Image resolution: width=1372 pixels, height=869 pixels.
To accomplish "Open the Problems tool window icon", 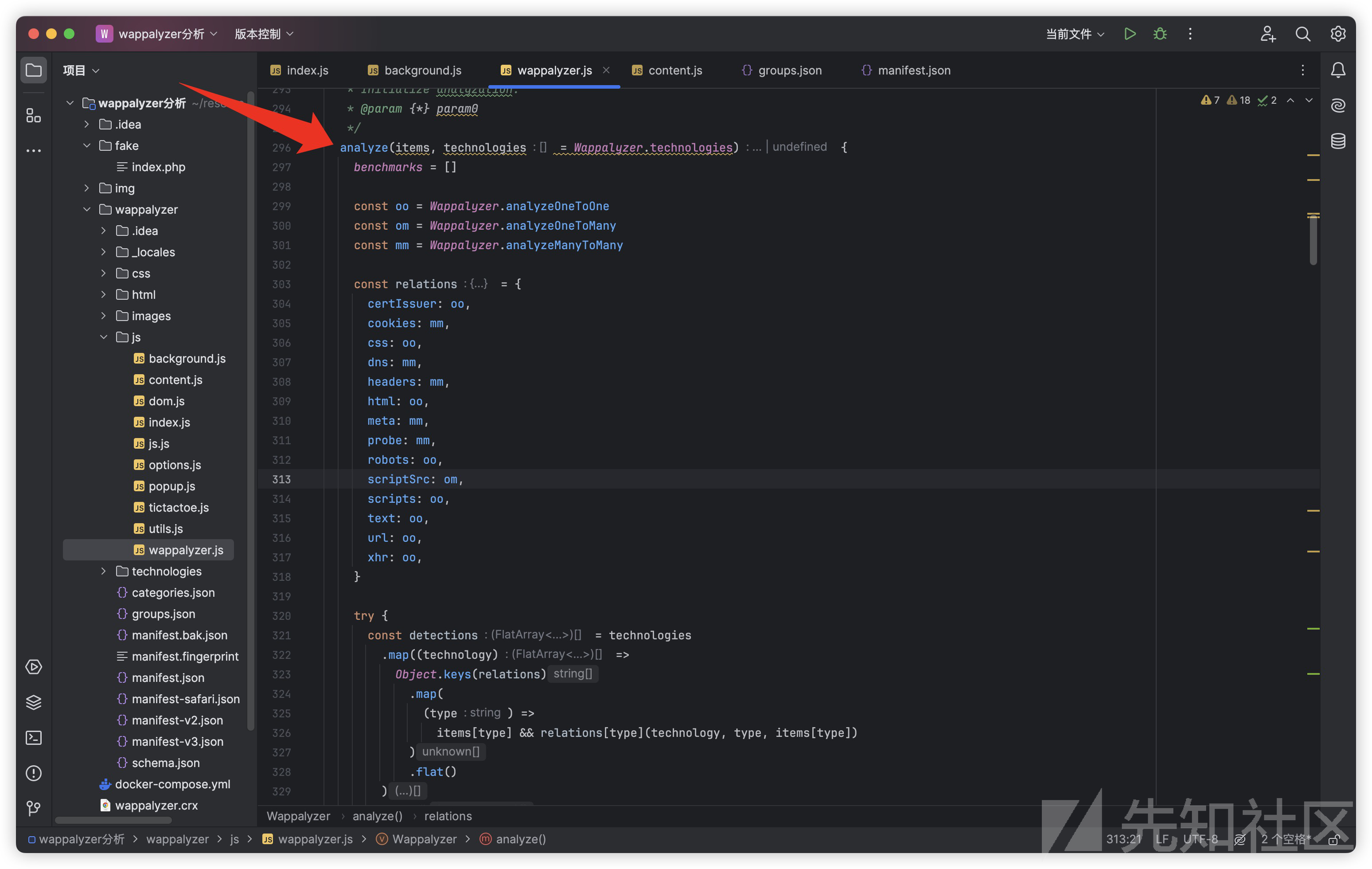I will coord(34,773).
